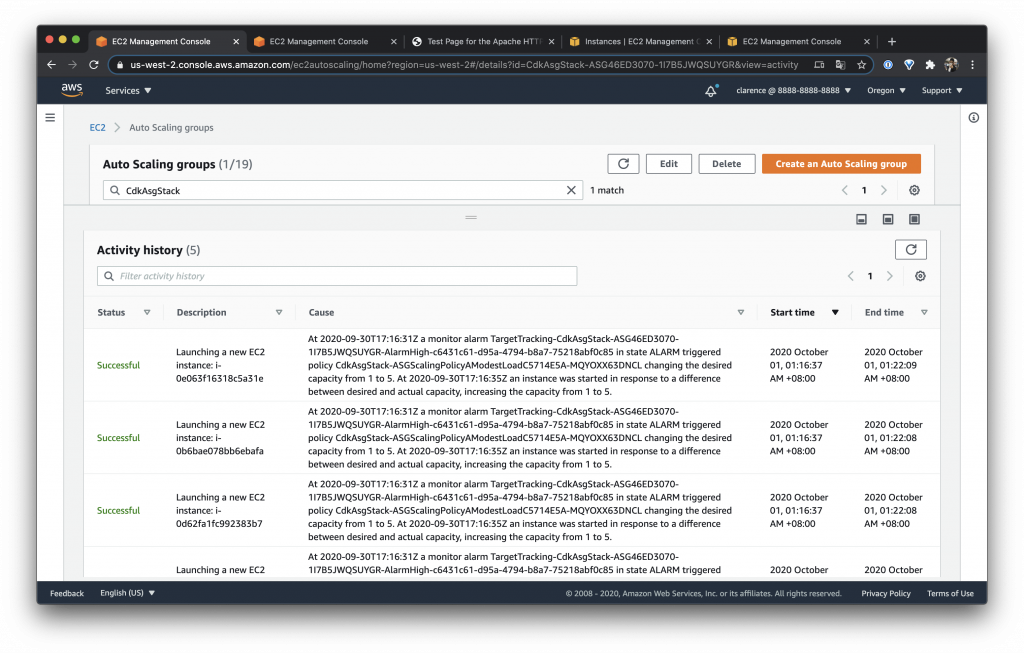
Task: Expand the Support menu
Action: 942,91
